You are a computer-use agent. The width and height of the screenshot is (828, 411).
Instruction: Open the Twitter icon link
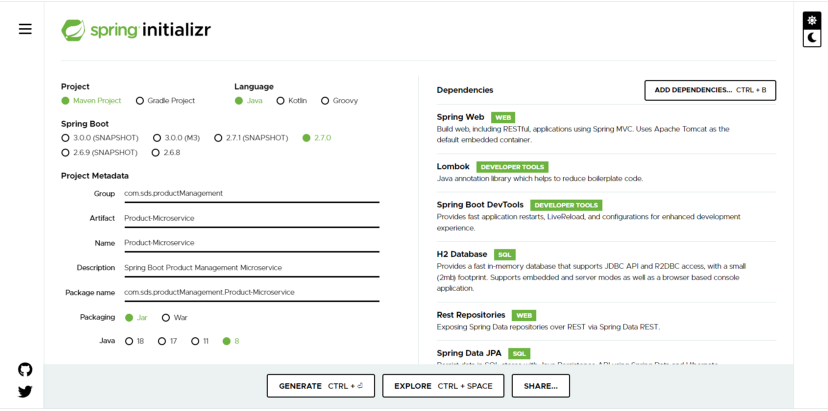[x=25, y=391]
